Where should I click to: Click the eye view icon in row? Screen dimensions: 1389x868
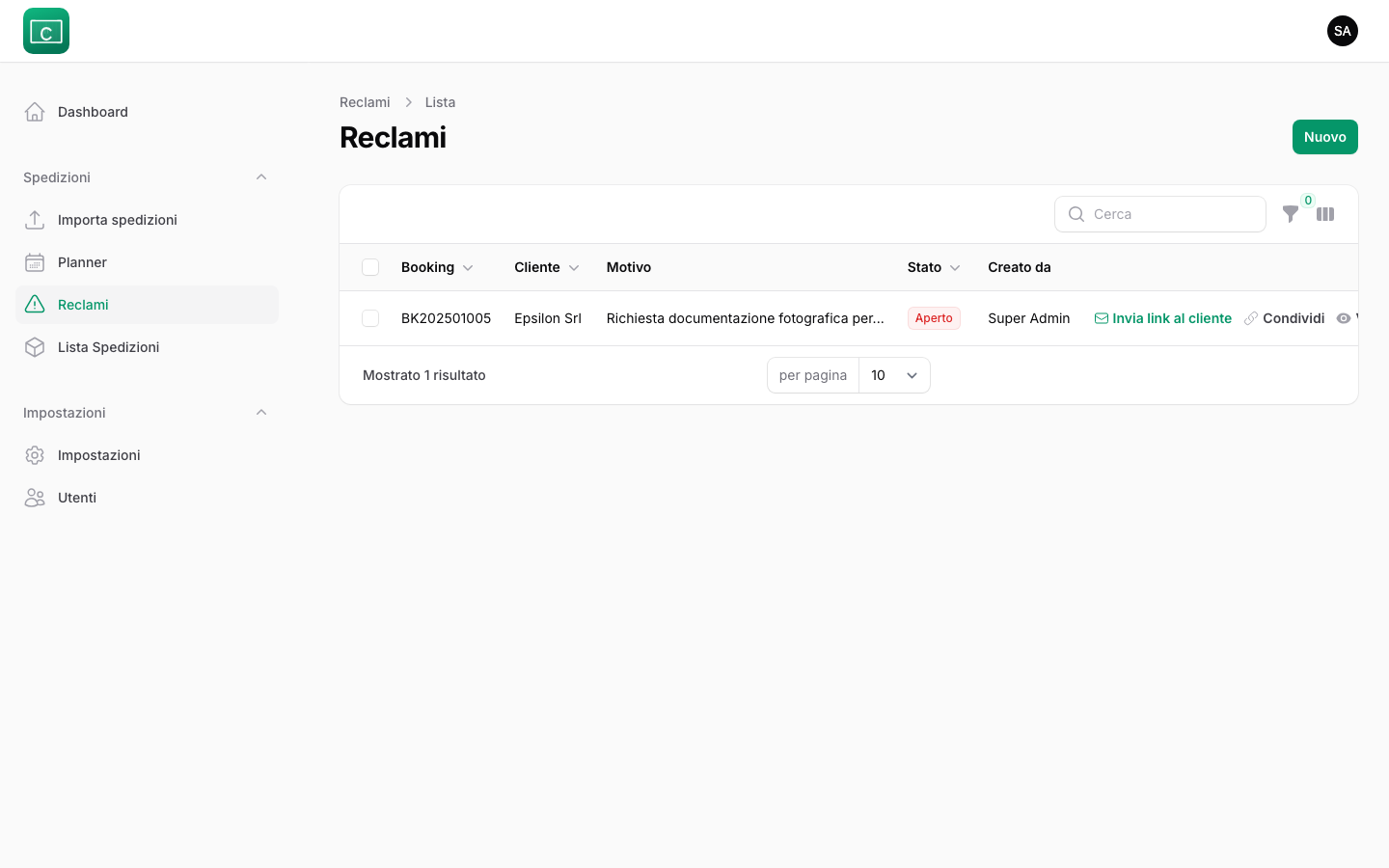click(x=1344, y=318)
